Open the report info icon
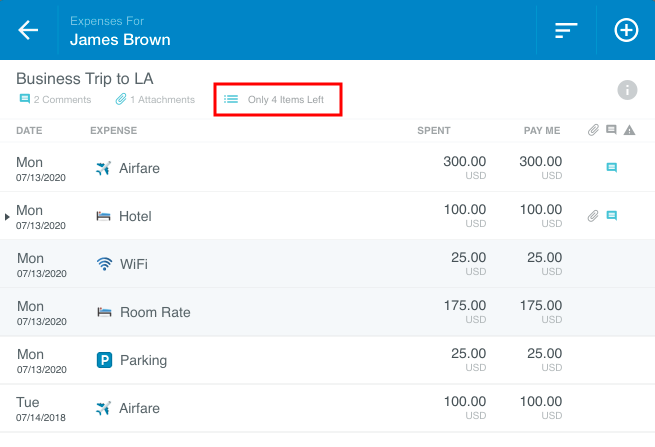Viewport: 655px width, 447px height. (x=627, y=90)
